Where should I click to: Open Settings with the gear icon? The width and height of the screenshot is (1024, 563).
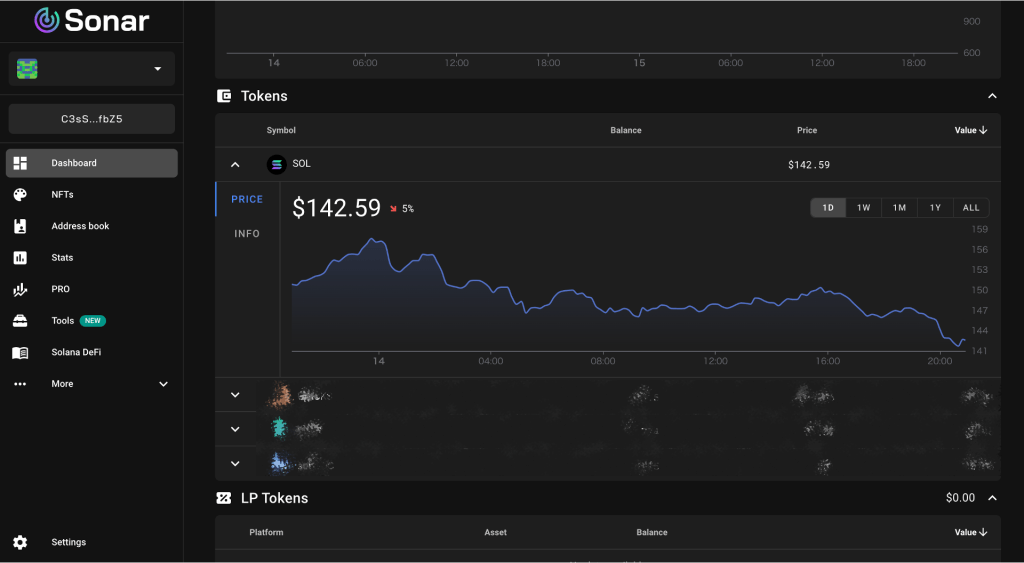pyautogui.click(x=20, y=542)
